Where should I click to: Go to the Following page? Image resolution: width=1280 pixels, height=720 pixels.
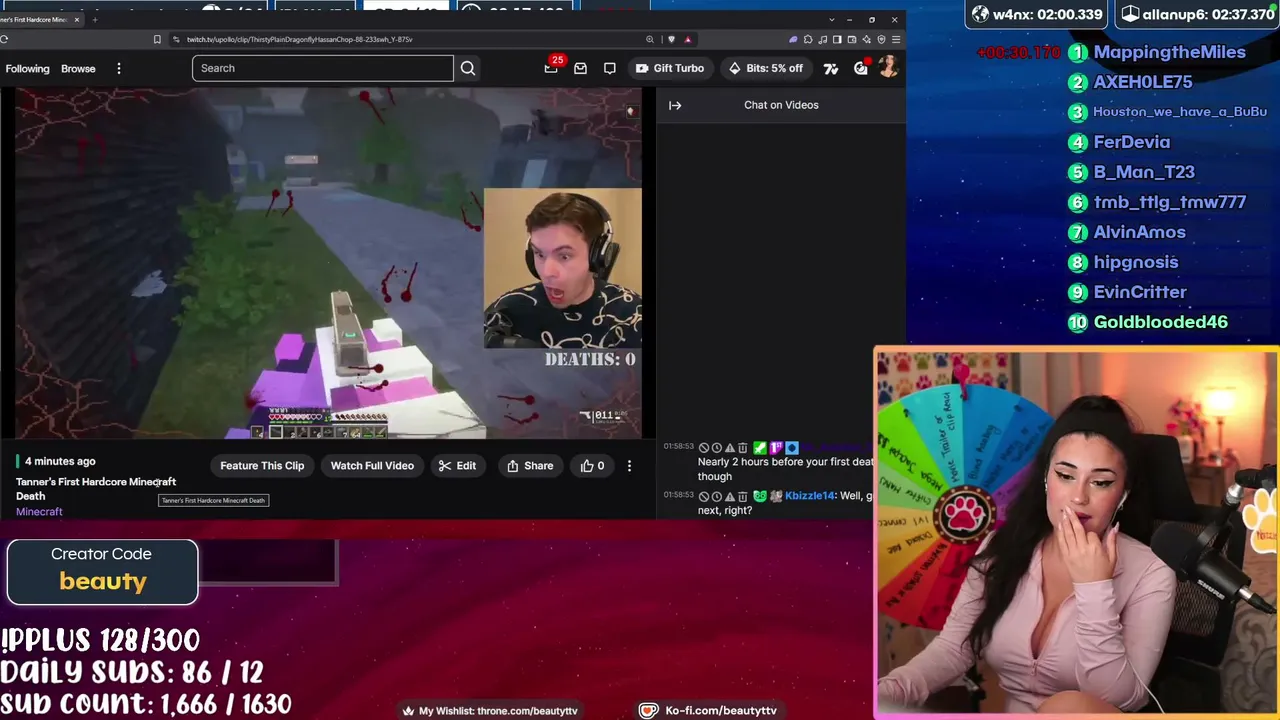point(27,68)
